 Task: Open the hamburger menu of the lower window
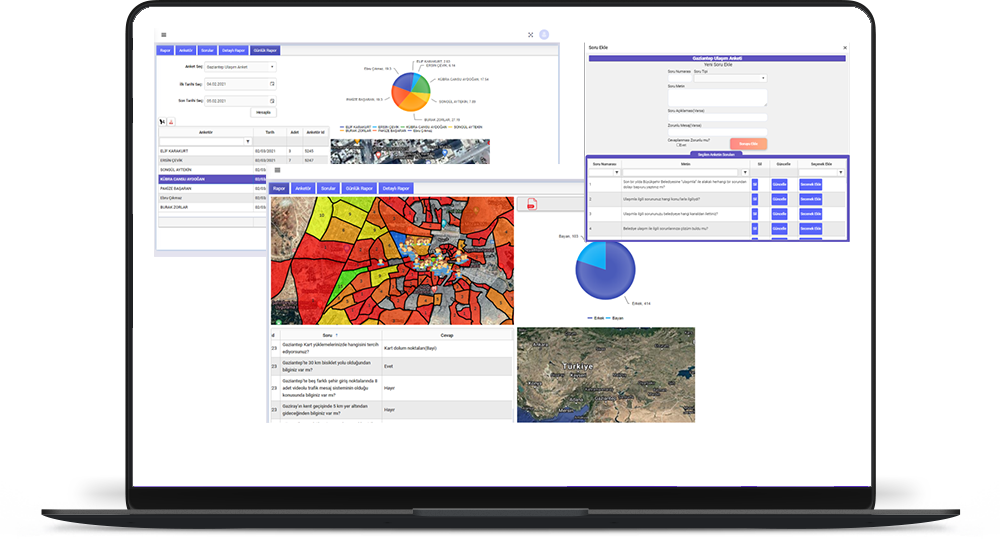tap(277, 170)
